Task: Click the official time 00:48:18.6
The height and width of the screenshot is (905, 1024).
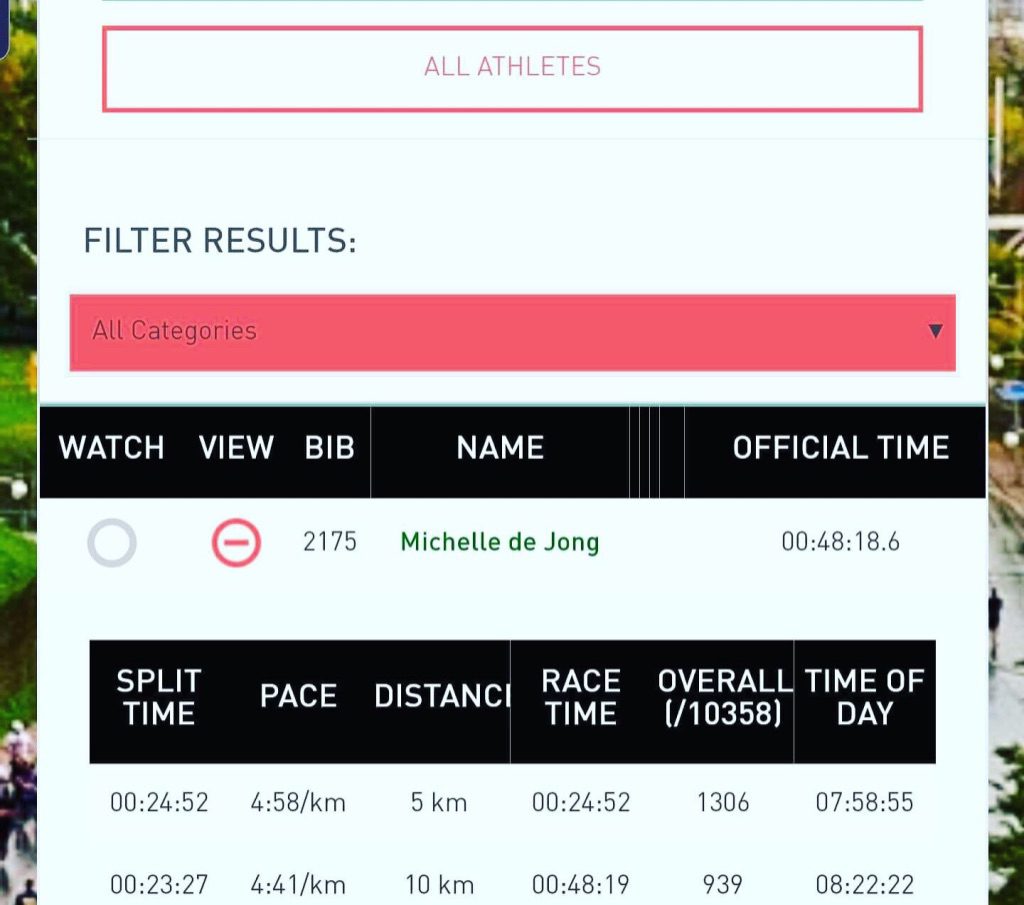Action: 840,542
